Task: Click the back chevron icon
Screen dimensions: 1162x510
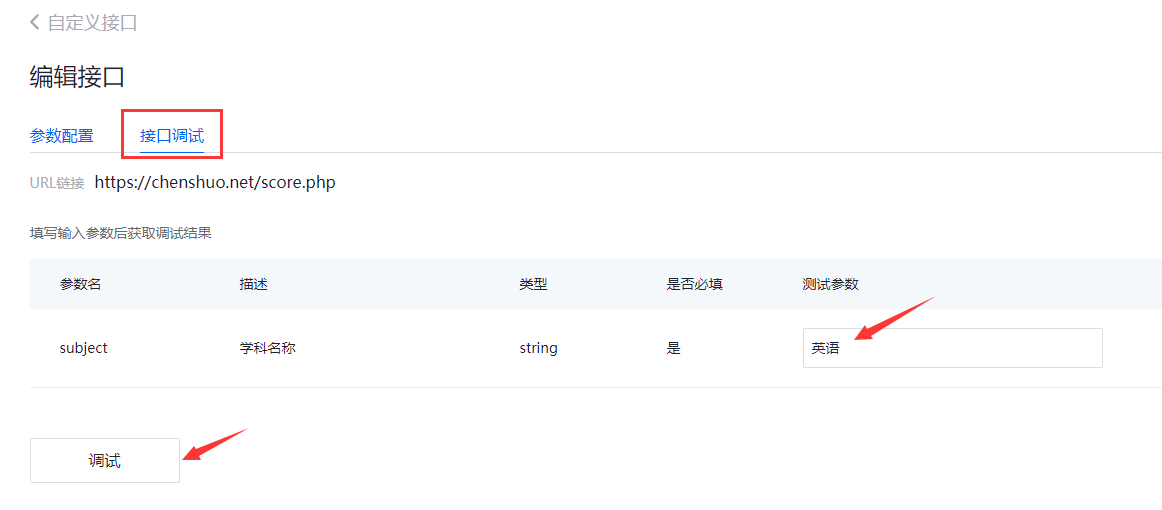Action: coord(34,22)
